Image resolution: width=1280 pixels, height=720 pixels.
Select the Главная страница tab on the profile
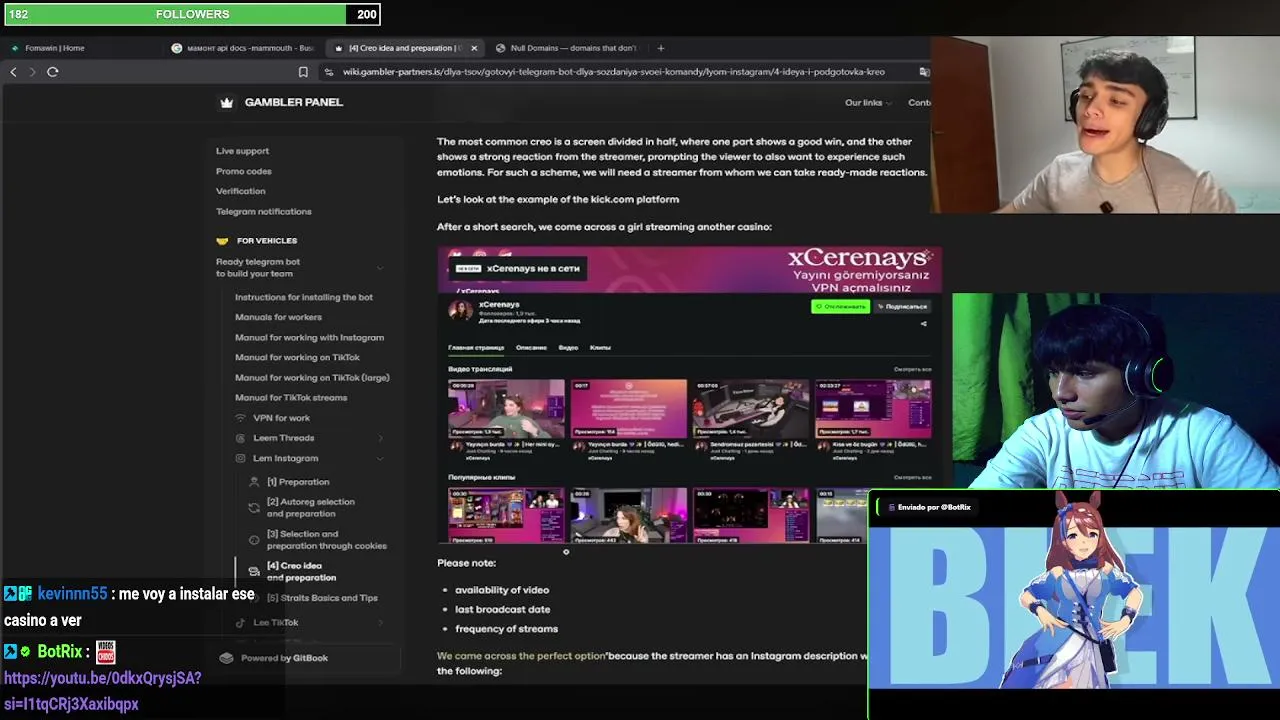coord(476,348)
